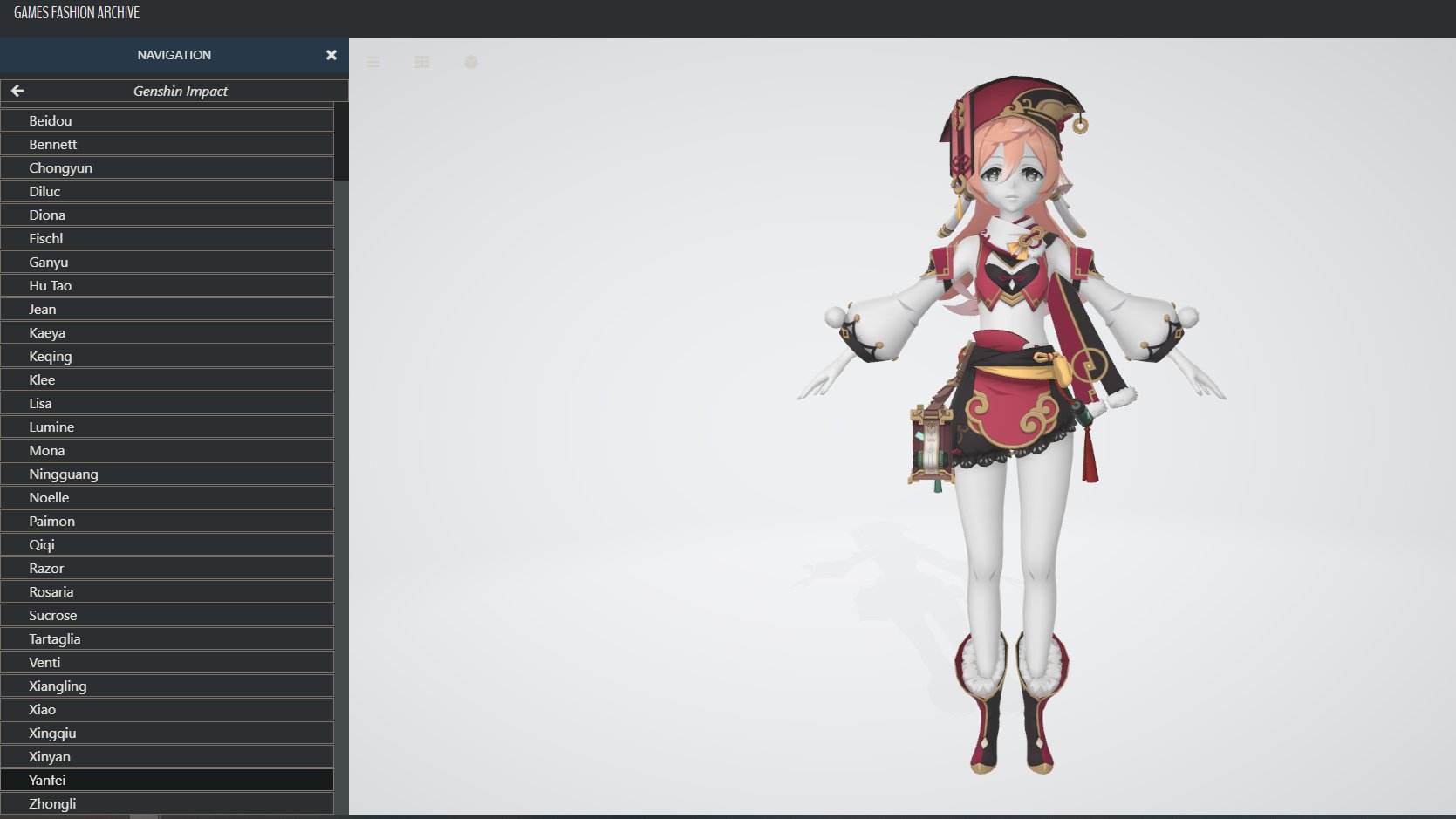Open Zhongli's model page
This screenshot has height=819, width=1456.
point(167,803)
